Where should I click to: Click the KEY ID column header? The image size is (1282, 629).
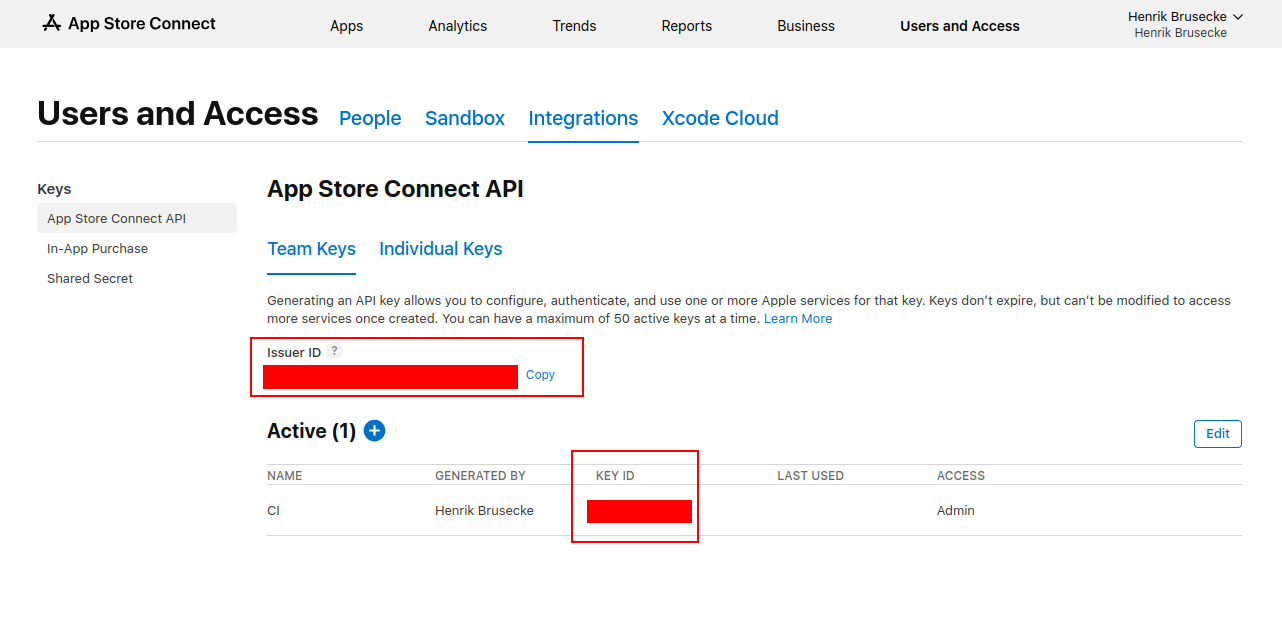[615, 476]
